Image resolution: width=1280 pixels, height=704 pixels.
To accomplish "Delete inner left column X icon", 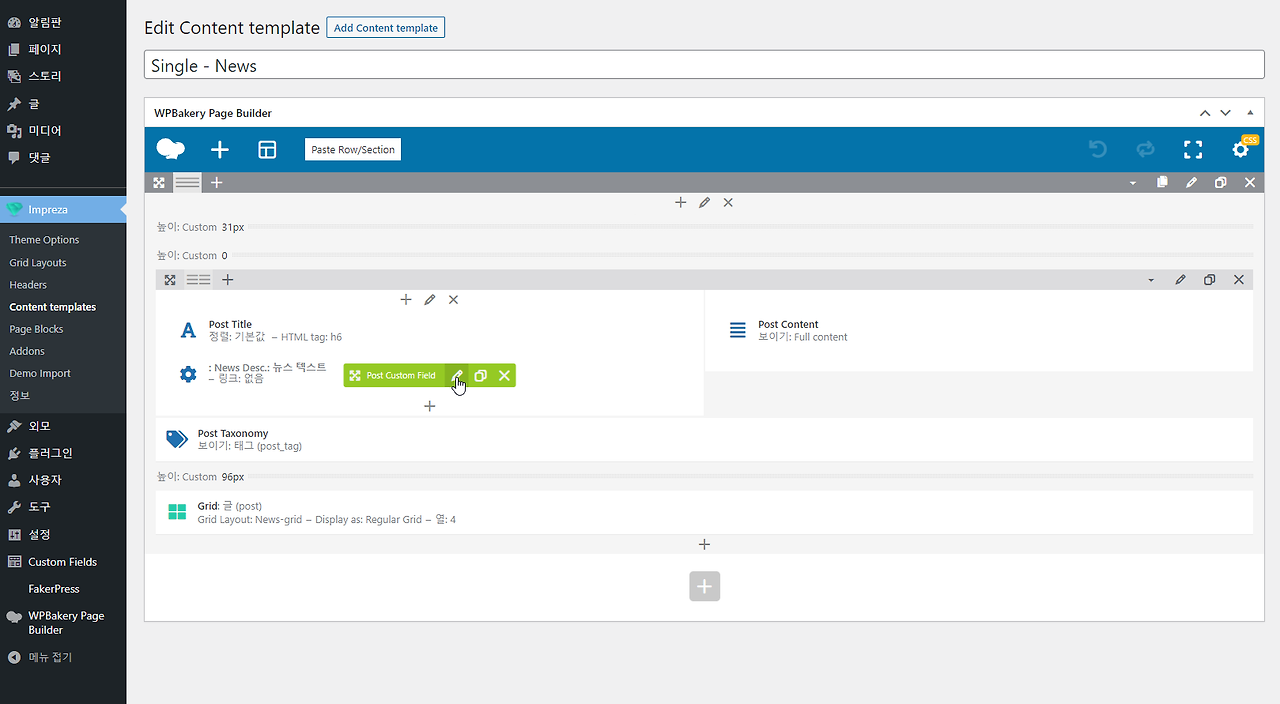I will pyautogui.click(x=453, y=299).
